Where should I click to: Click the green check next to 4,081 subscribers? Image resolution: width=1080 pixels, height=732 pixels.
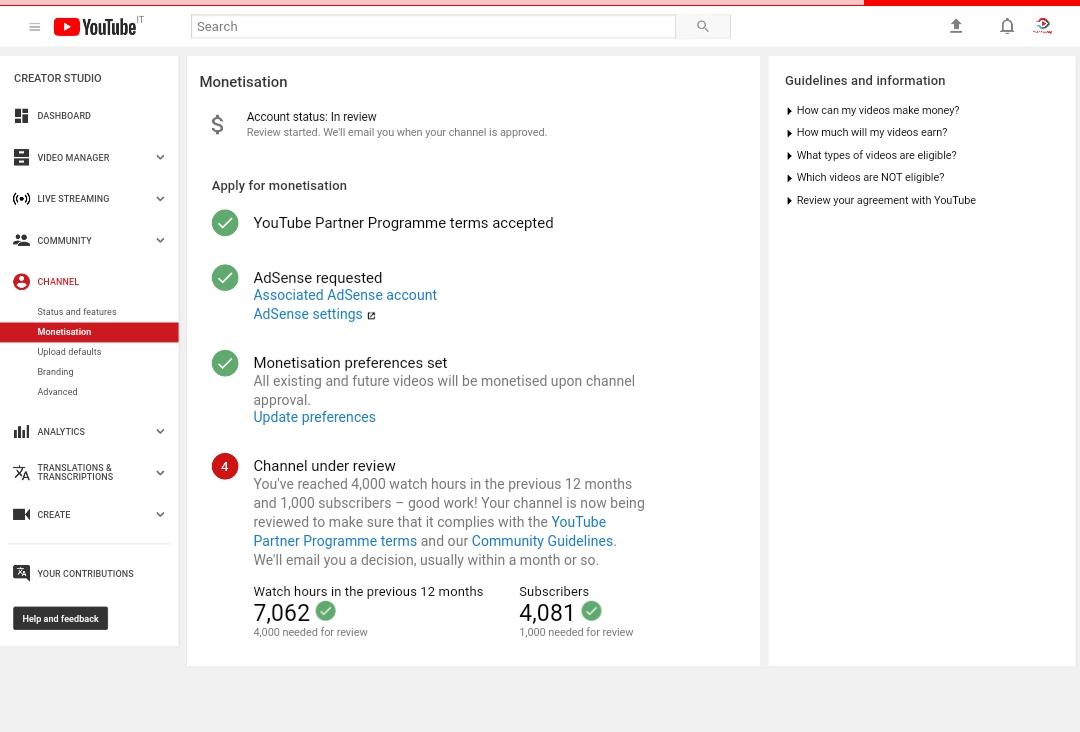592,611
